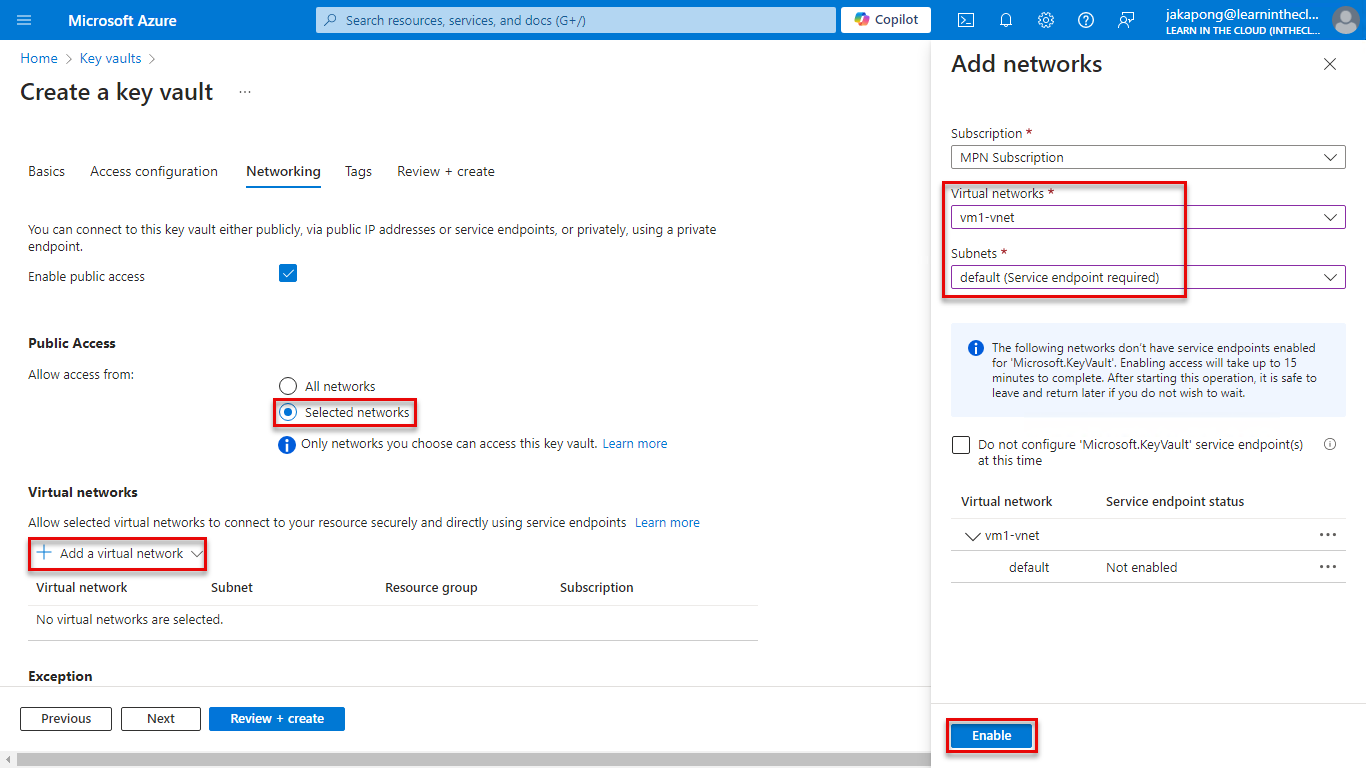This screenshot has height=768, width=1366.
Task: Click the Service endpoint status column header
Action: coord(1175,501)
